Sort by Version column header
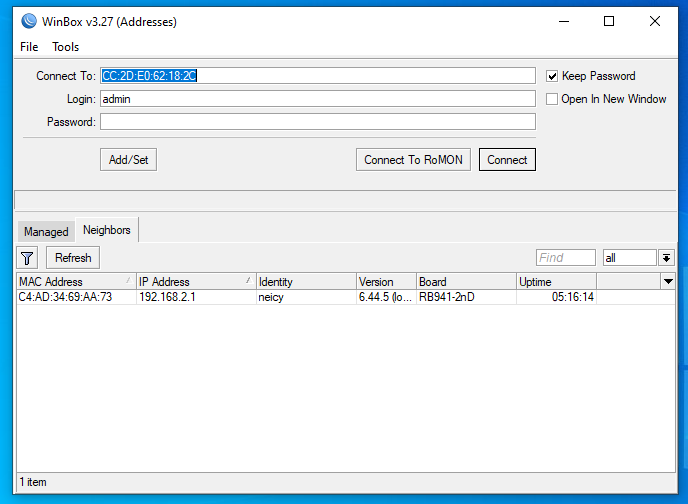688x504 pixels. pyautogui.click(x=386, y=282)
